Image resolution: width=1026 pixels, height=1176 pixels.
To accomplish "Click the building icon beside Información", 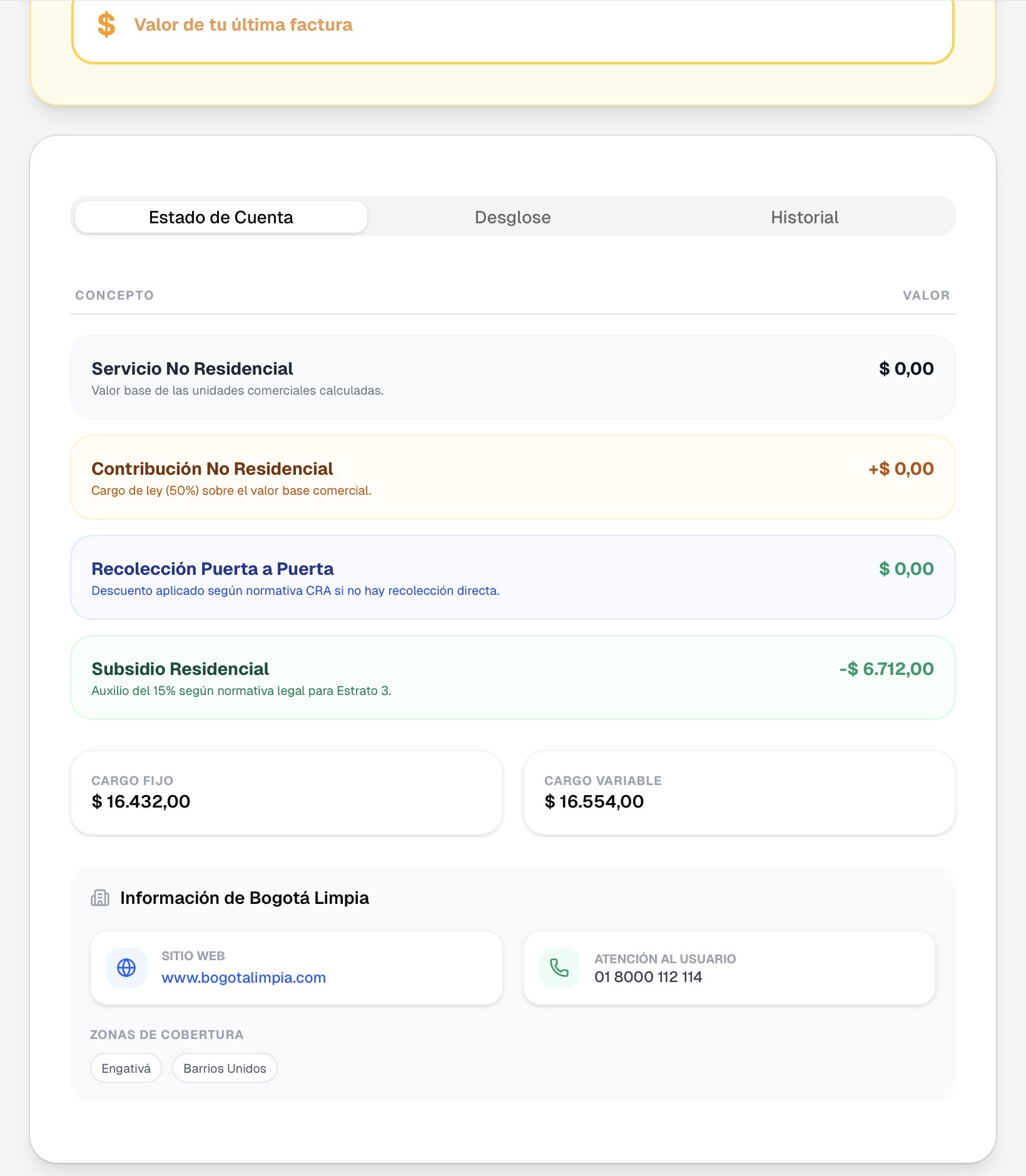I will point(100,898).
